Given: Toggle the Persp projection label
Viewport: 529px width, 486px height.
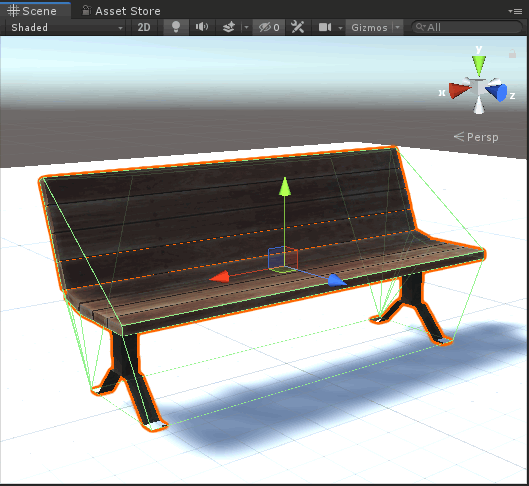Looking at the screenshot, I should pos(476,137).
